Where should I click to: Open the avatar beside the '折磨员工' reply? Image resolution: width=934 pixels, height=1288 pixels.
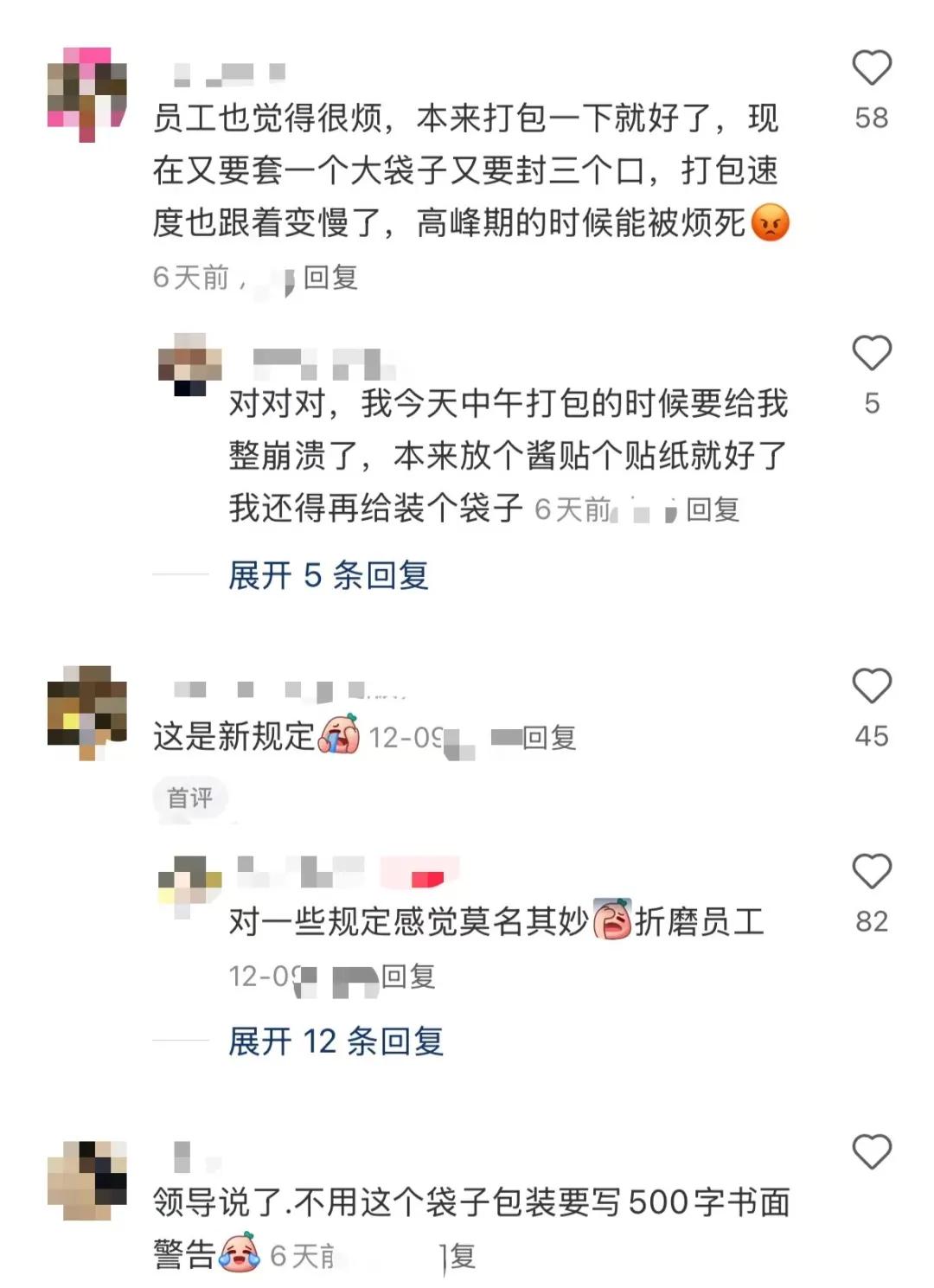[189, 887]
